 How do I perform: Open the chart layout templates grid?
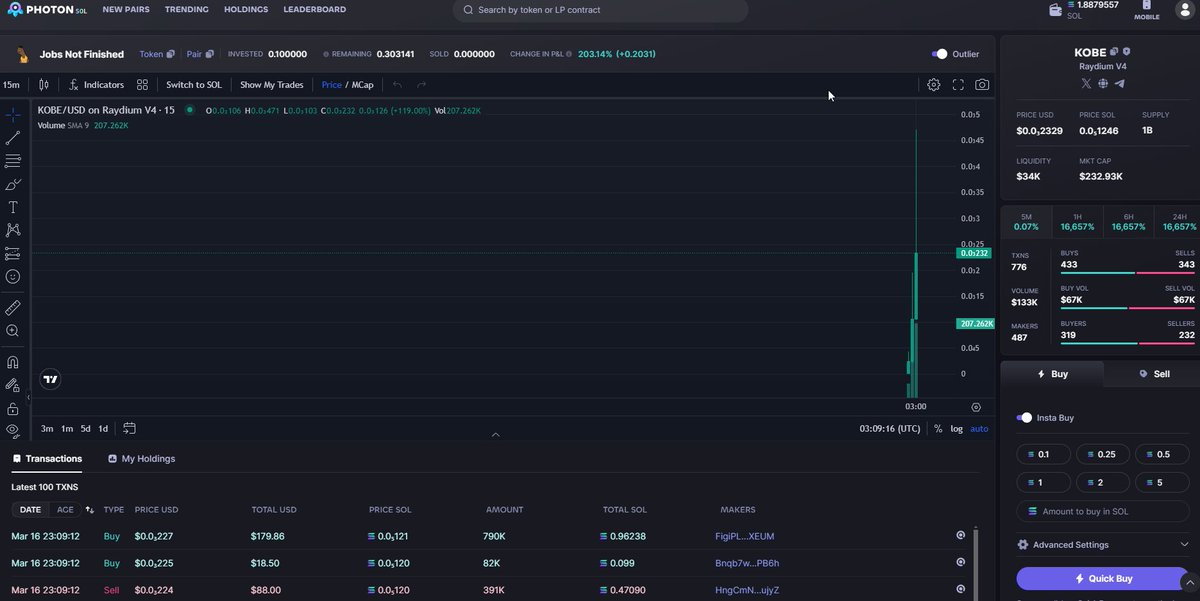coord(143,85)
